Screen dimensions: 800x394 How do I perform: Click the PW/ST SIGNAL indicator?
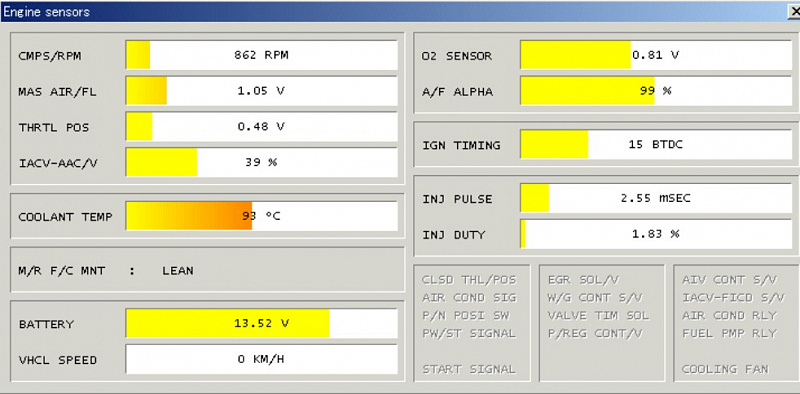click(469, 333)
